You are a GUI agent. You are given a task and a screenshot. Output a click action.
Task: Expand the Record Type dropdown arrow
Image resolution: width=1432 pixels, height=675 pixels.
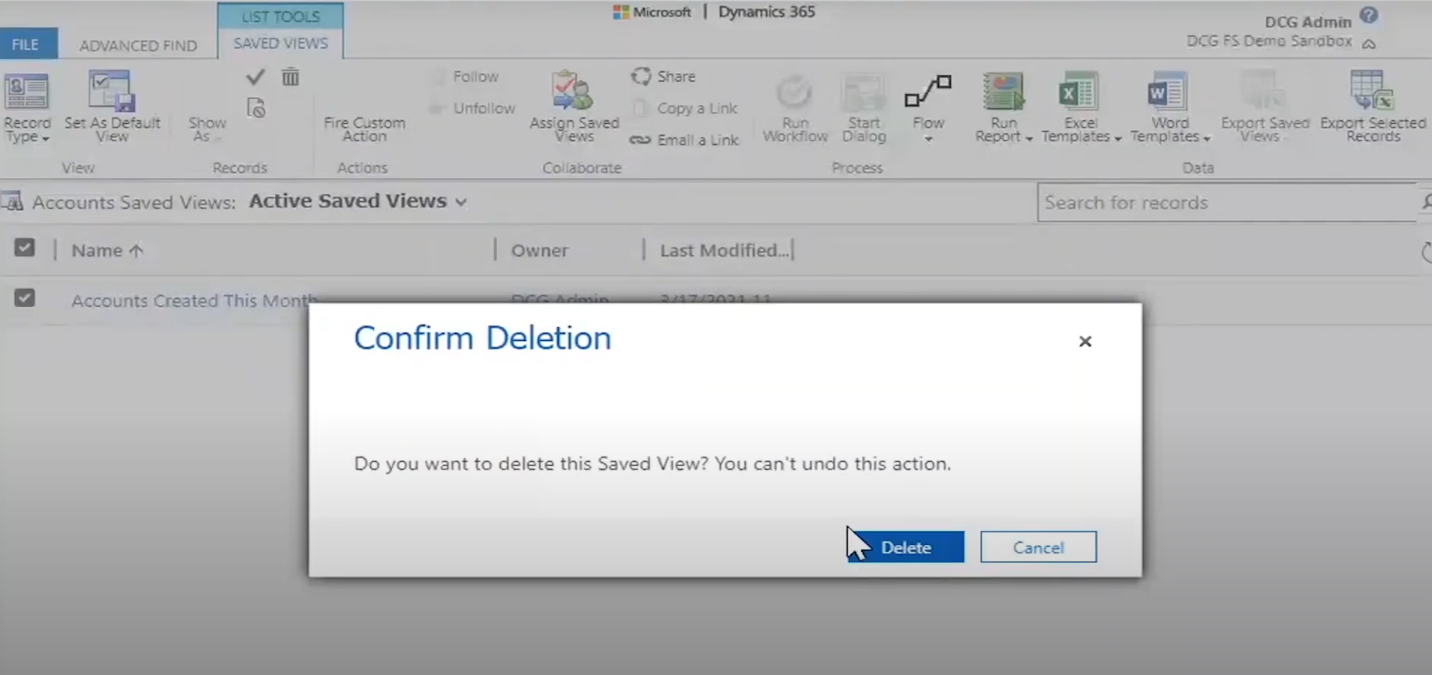[x=46, y=139]
